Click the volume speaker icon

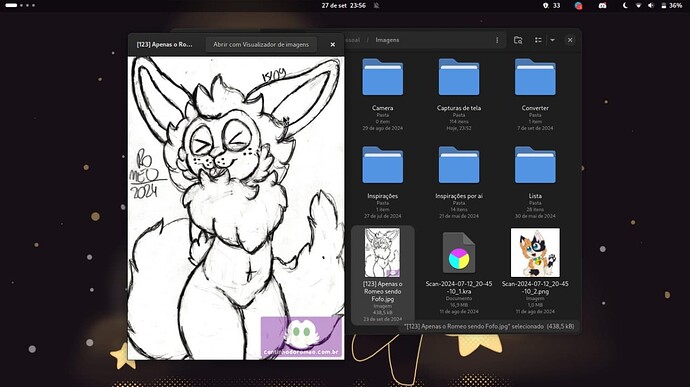(x=651, y=6)
